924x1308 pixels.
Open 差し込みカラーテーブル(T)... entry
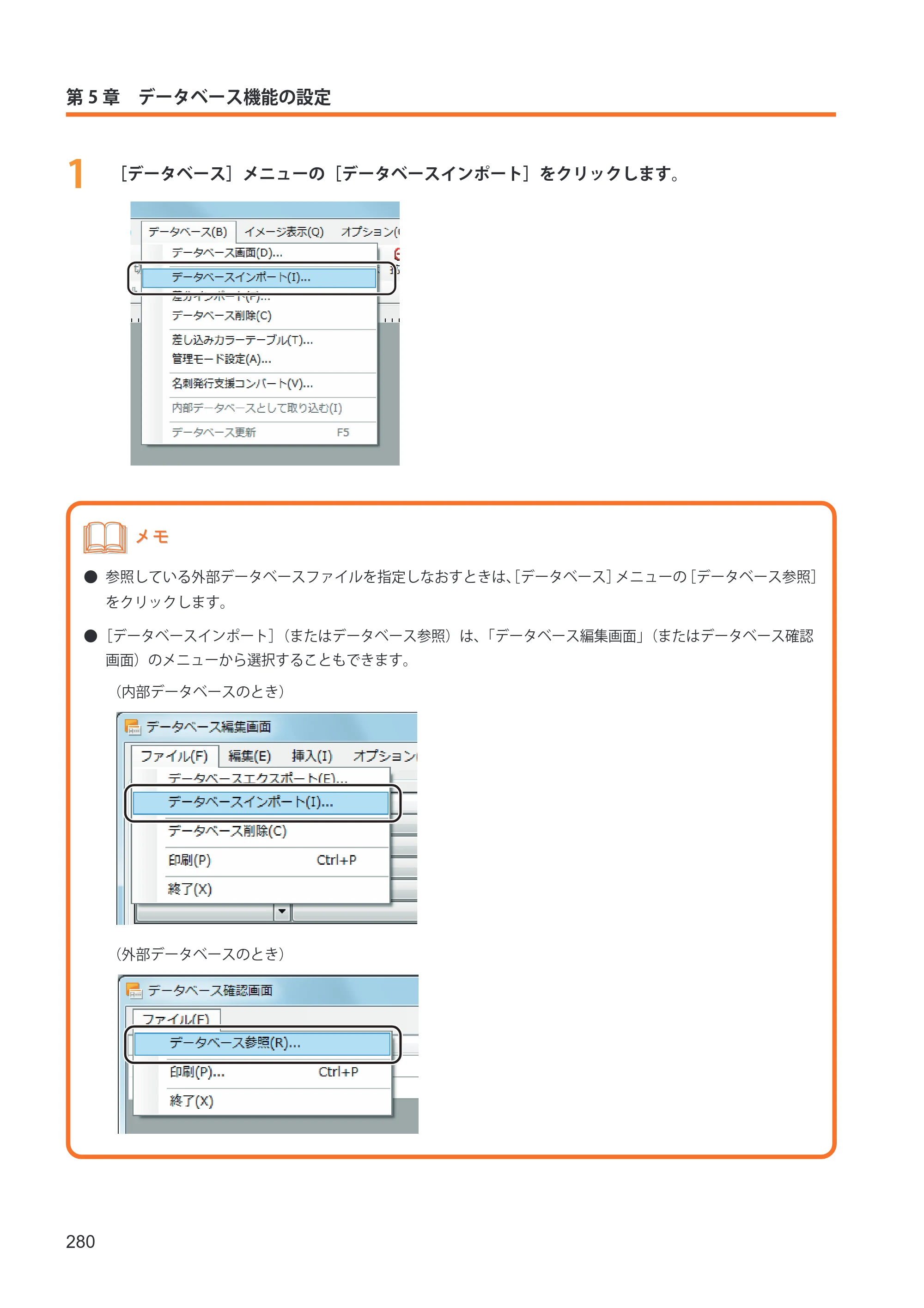[x=259, y=340]
